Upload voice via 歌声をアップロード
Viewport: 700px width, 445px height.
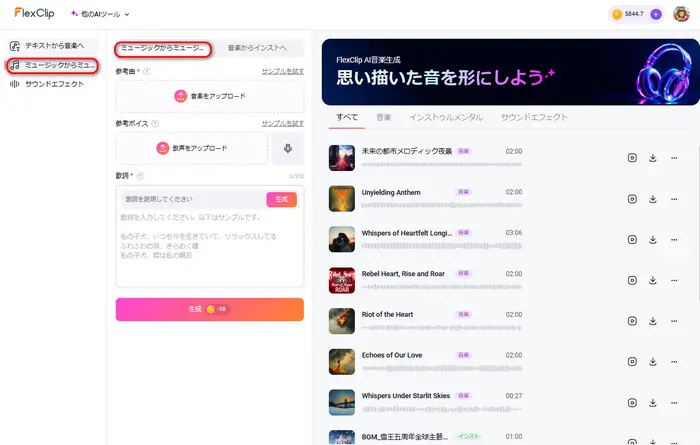point(192,148)
